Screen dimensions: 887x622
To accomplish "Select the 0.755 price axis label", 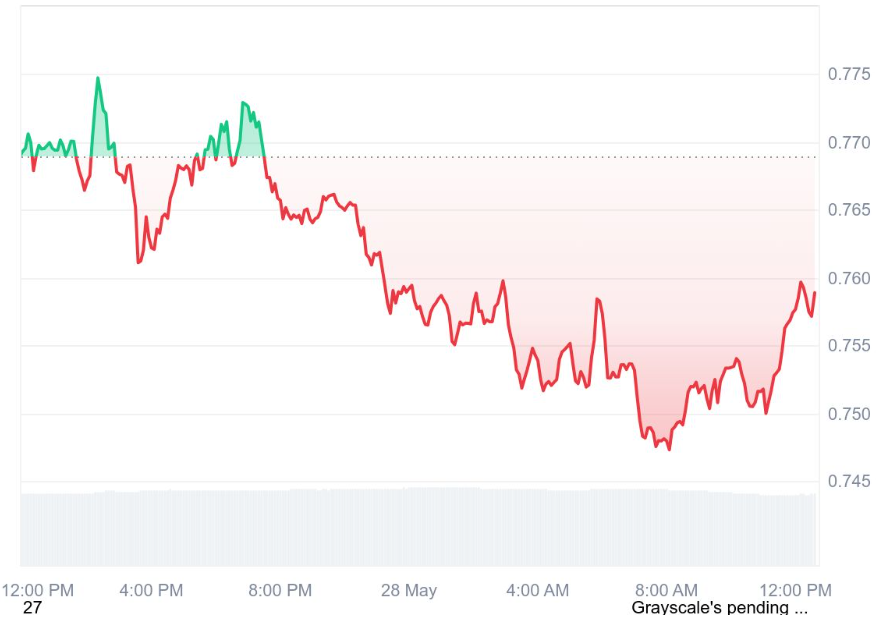I will [849, 345].
